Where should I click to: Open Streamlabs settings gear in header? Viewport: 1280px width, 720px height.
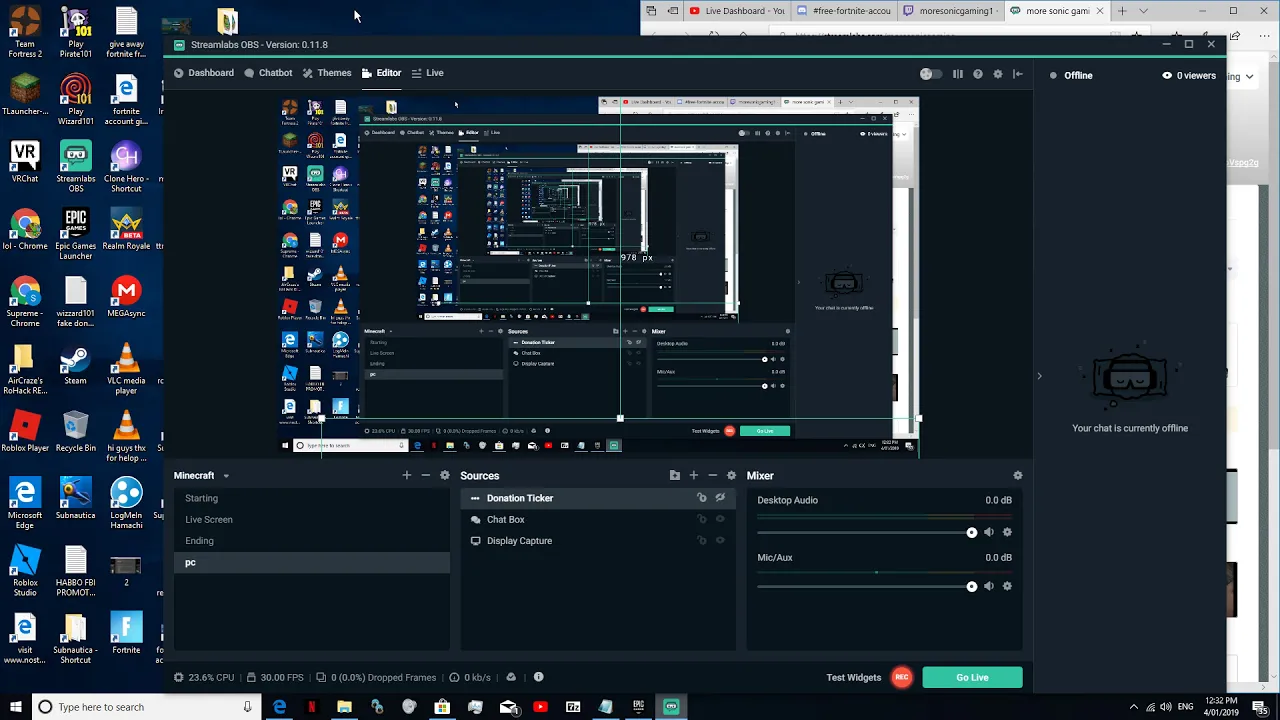[997, 73]
